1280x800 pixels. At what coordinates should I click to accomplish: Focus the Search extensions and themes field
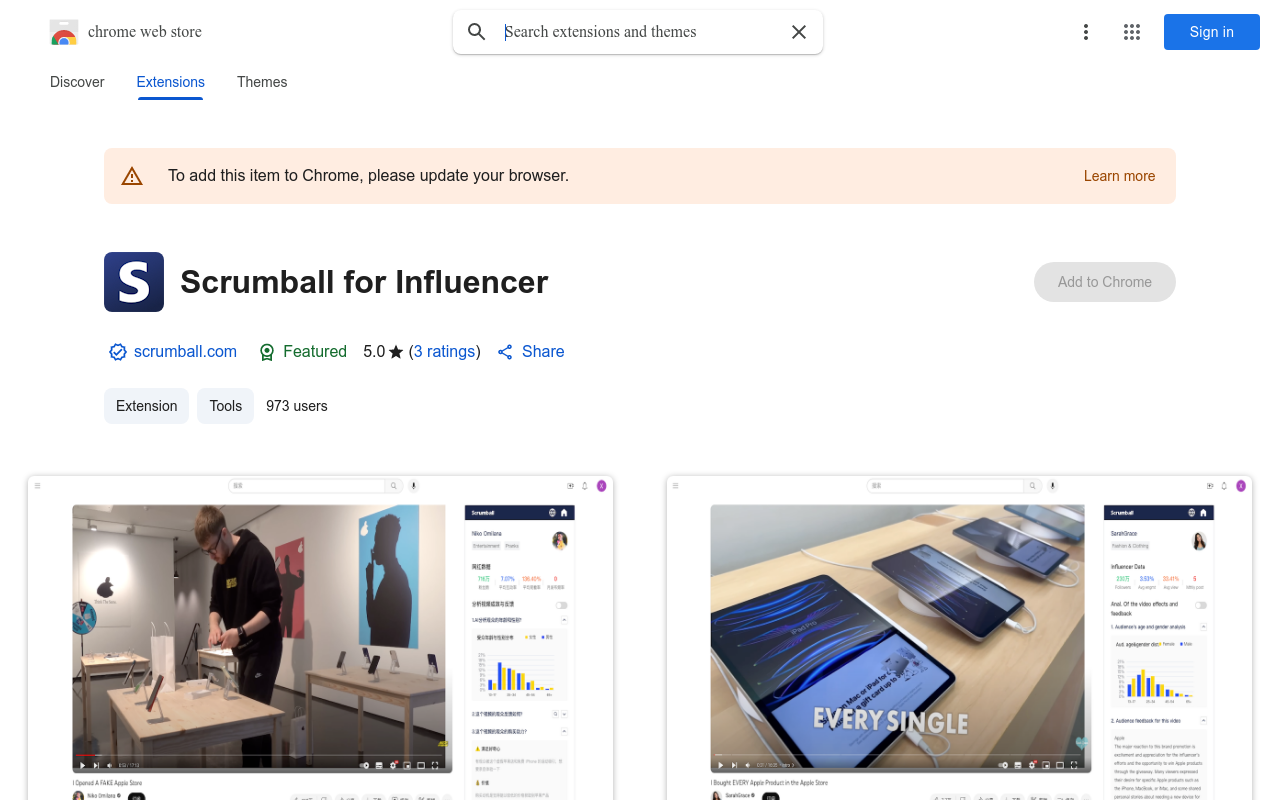[x=638, y=32]
